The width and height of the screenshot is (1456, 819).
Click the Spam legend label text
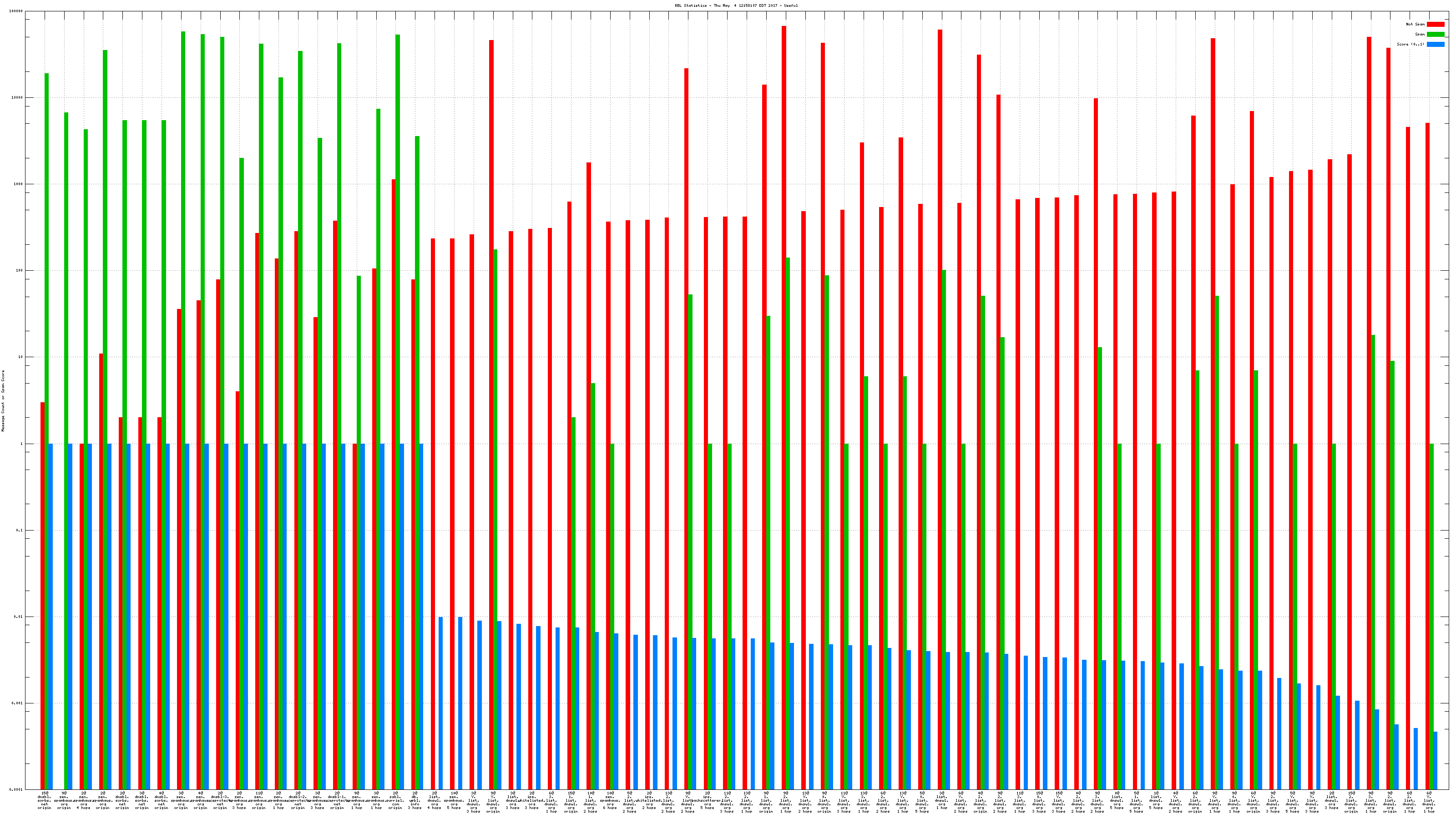[1420, 35]
